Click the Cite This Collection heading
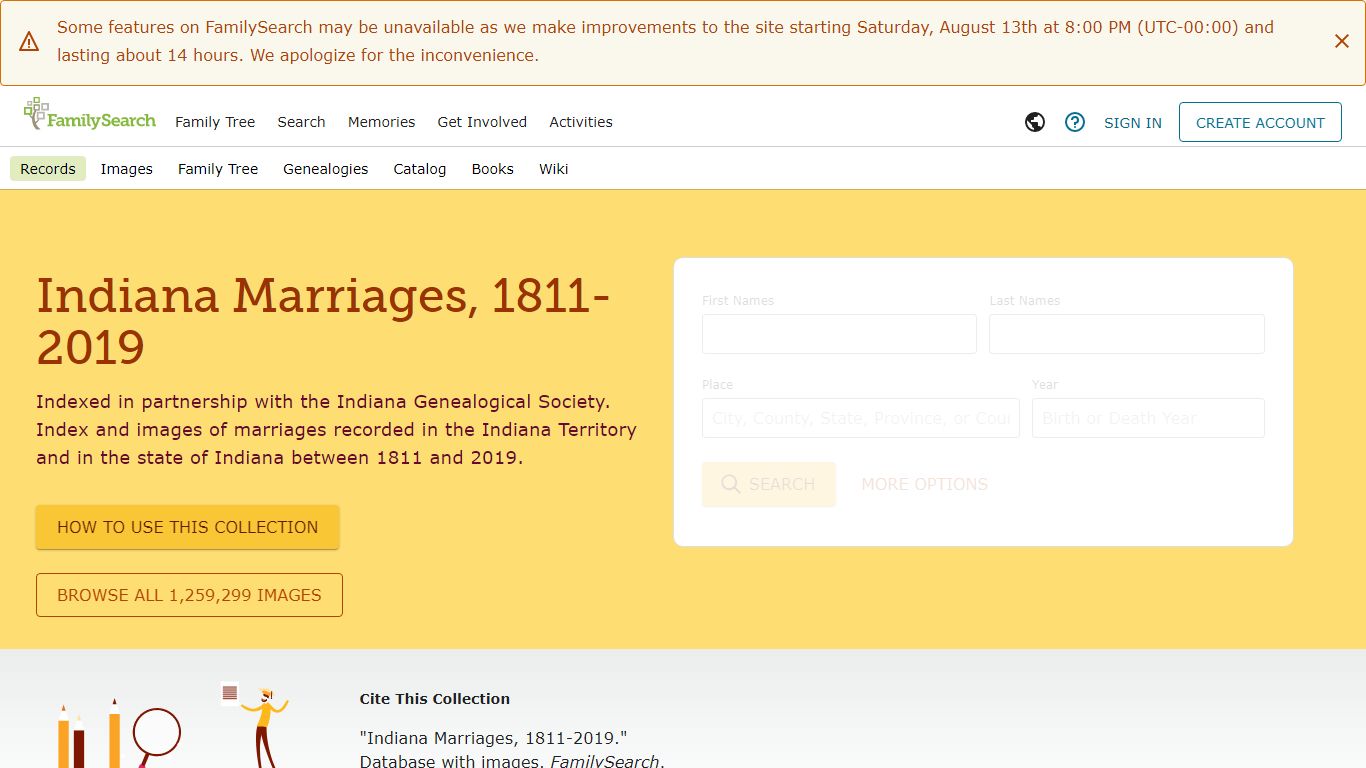Image resolution: width=1366 pixels, height=768 pixels. [435, 699]
